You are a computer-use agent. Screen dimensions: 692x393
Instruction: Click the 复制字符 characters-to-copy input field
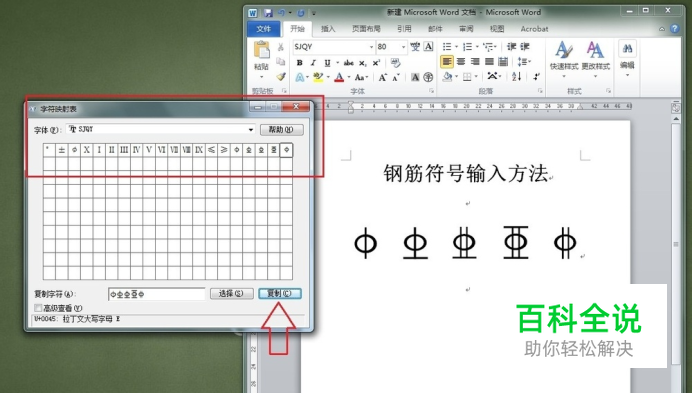157,294
